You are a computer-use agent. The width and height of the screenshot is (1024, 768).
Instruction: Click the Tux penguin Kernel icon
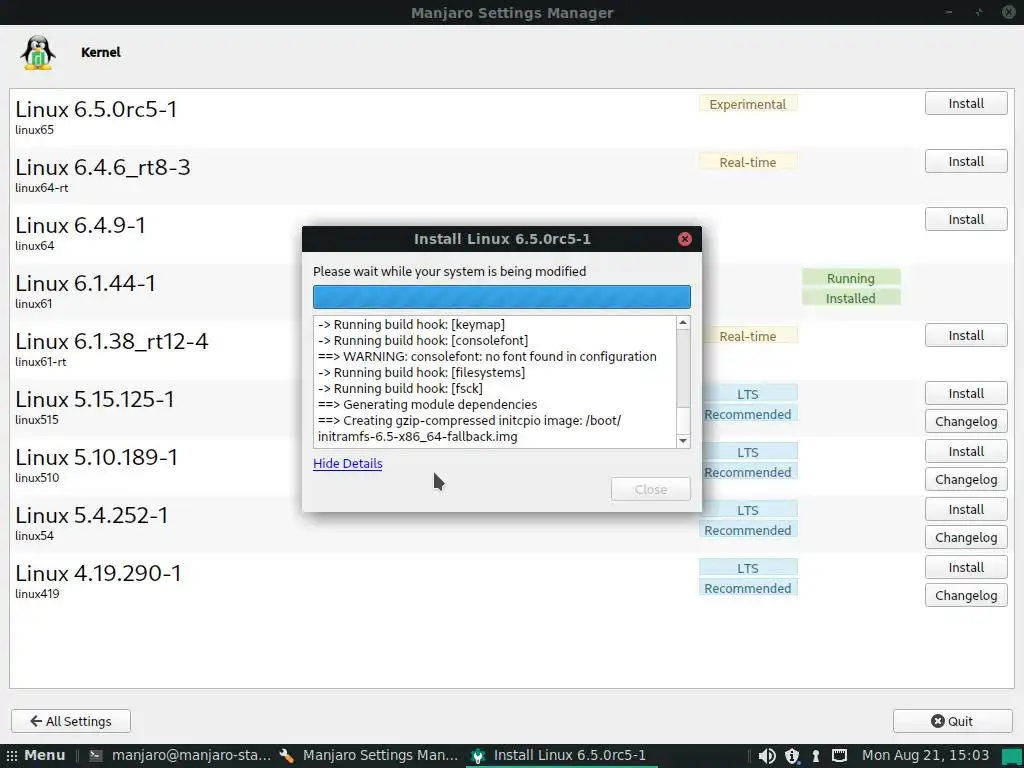tap(38, 52)
